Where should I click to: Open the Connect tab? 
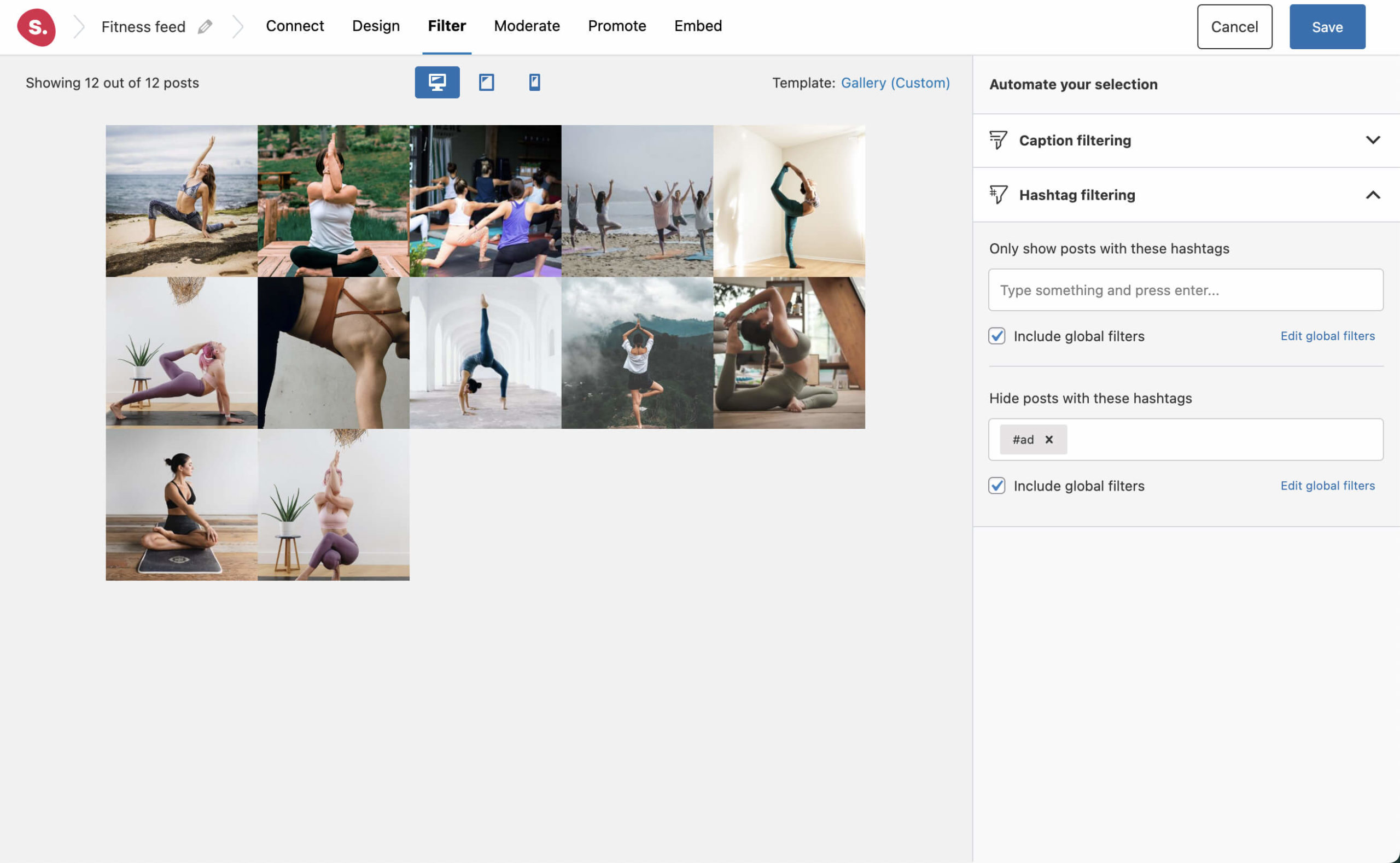pyautogui.click(x=295, y=26)
